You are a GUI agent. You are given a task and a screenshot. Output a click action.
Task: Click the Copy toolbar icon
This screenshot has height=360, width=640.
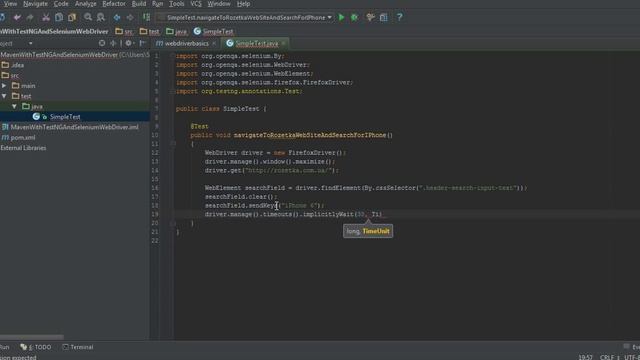tap(59, 18)
